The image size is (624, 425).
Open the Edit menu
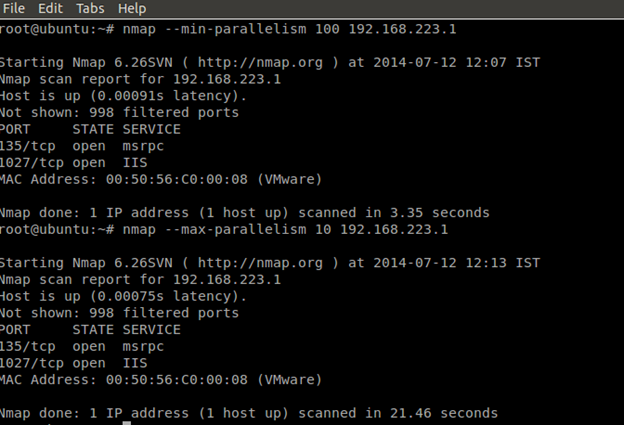[49, 8]
